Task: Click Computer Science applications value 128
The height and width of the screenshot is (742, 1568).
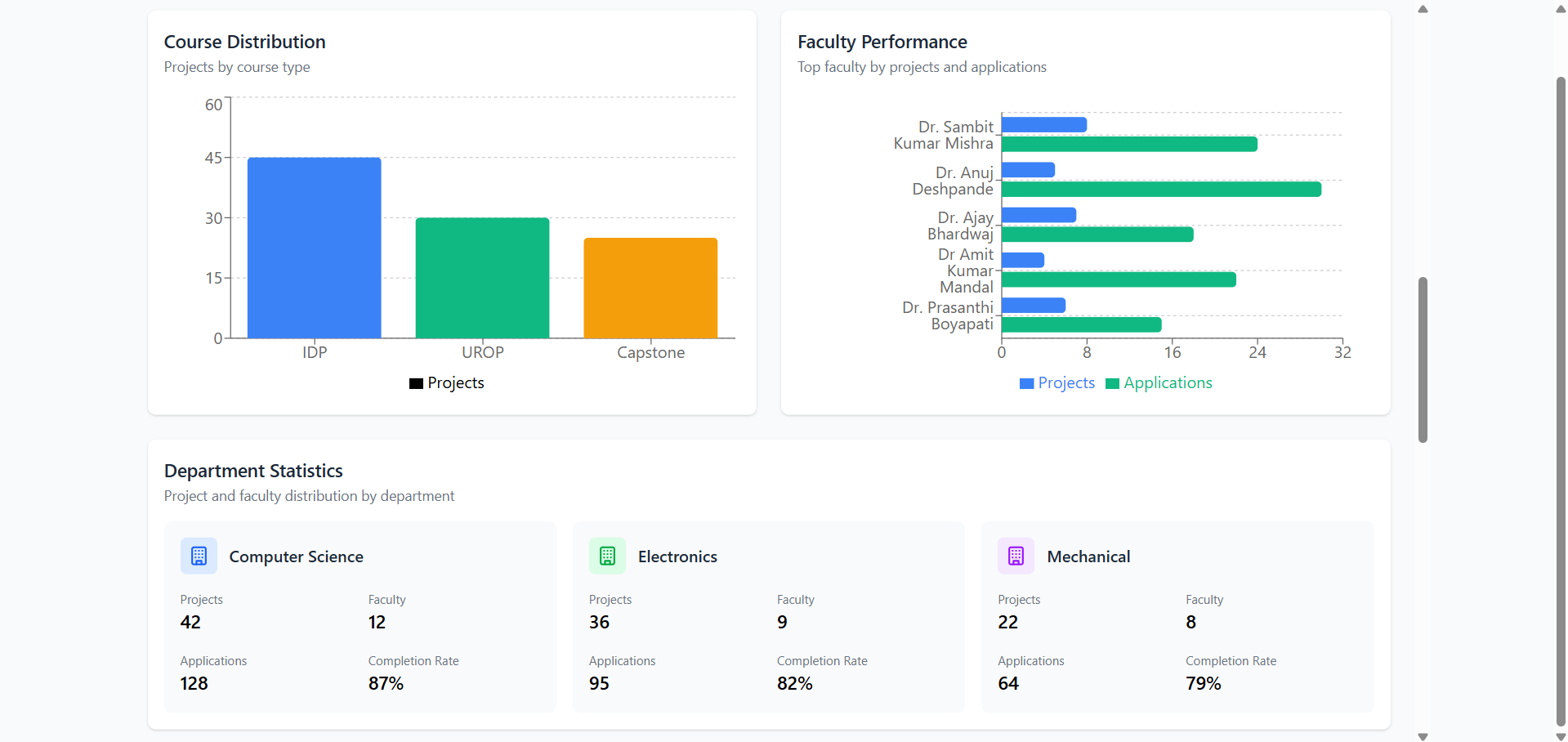Action: (x=194, y=683)
